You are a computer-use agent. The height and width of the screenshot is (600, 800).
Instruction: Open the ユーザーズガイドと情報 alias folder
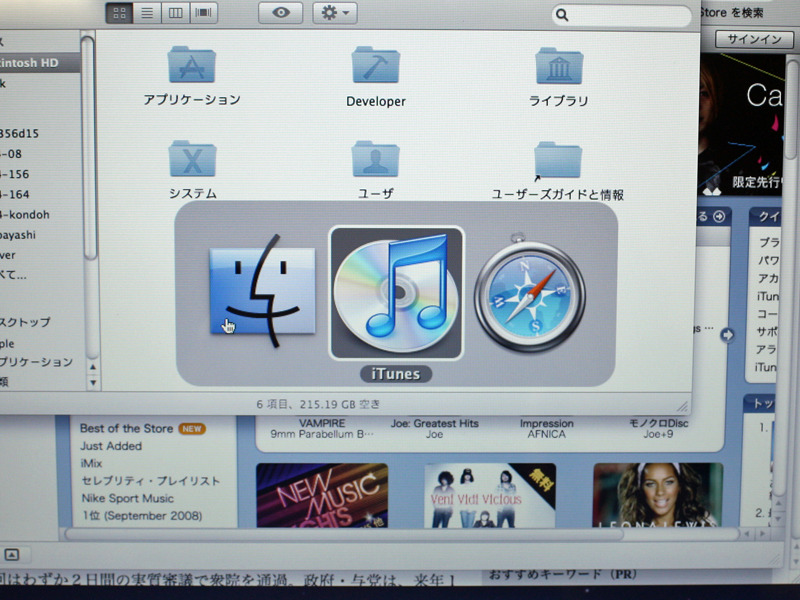pyautogui.click(x=558, y=171)
